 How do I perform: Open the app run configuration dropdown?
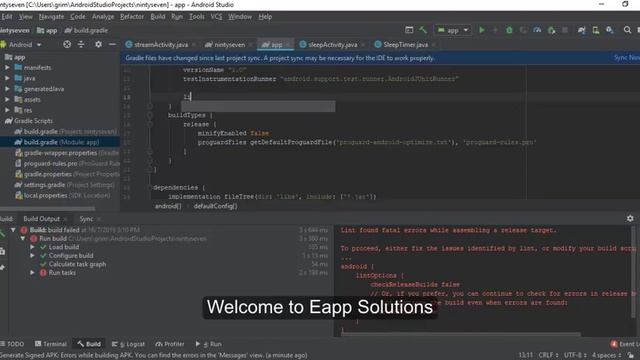tap(453, 30)
